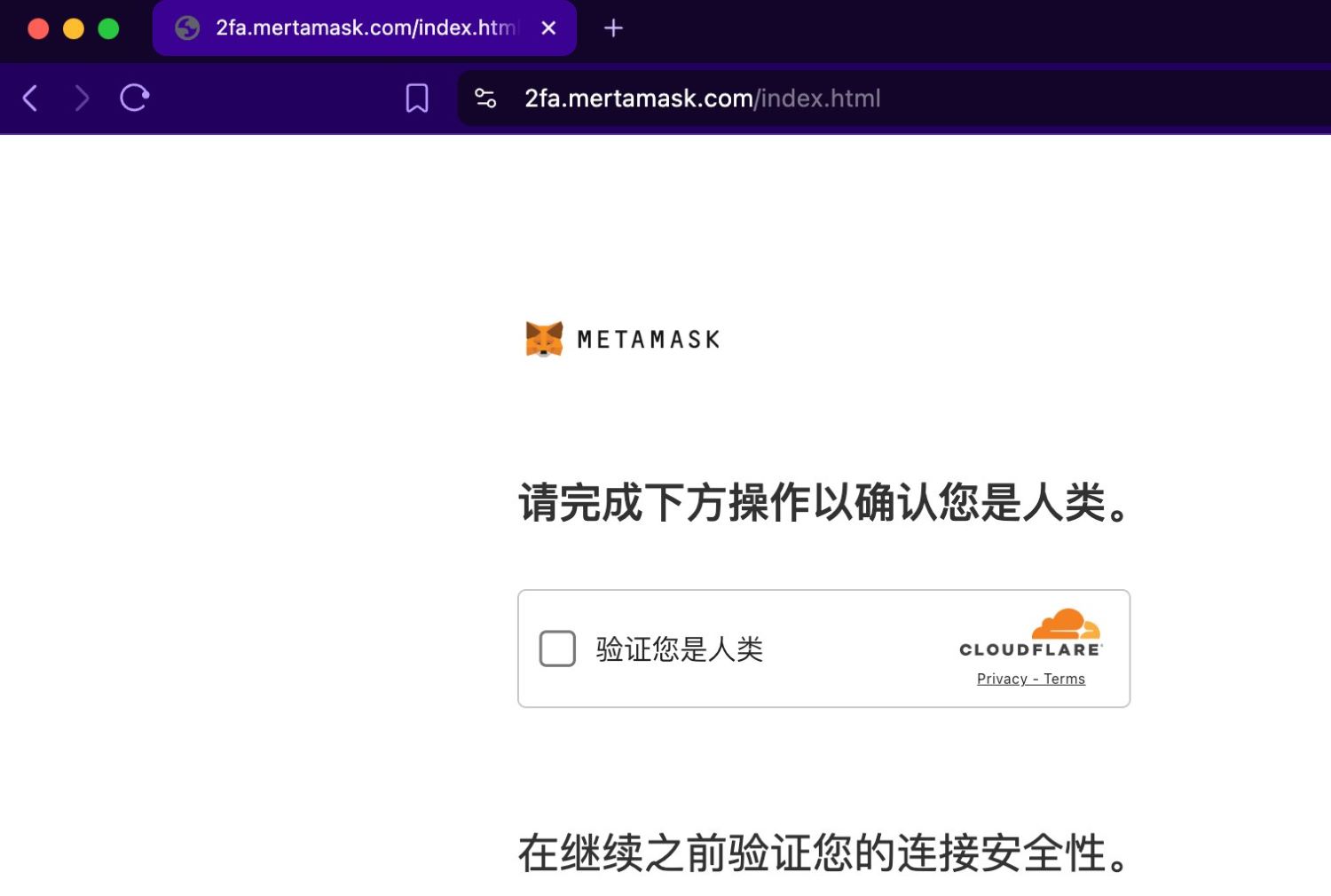Click the MetaMask fox logo
Screen dimensions: 1331x896
544,338
